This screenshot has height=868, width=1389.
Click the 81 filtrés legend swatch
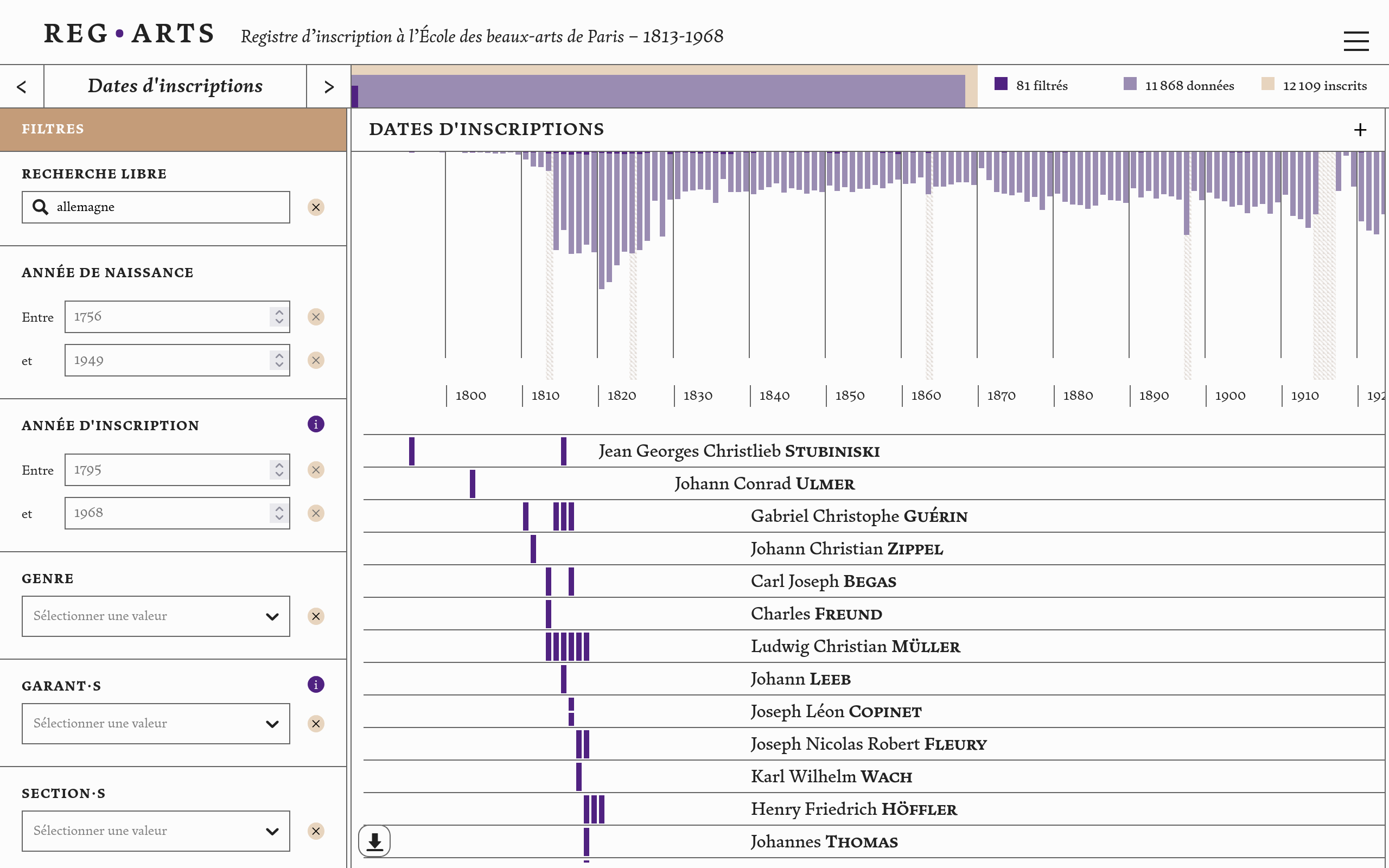coord(1001,84)
